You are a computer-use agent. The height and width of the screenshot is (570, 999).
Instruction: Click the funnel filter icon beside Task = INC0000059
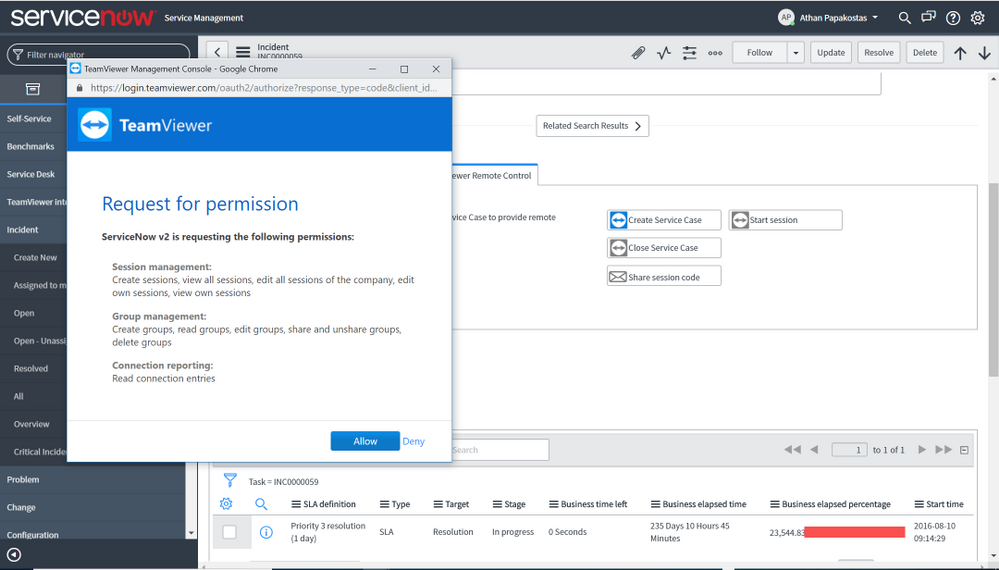pos(230,480)
